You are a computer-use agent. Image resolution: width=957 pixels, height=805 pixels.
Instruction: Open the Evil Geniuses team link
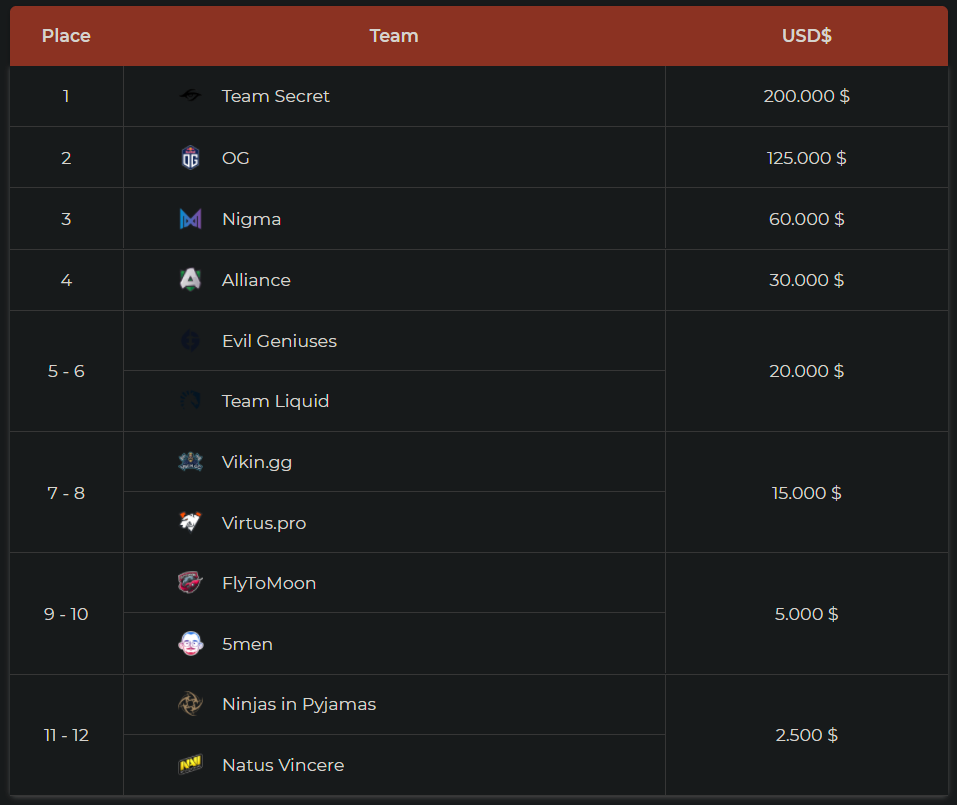click(x=279, y=341)
